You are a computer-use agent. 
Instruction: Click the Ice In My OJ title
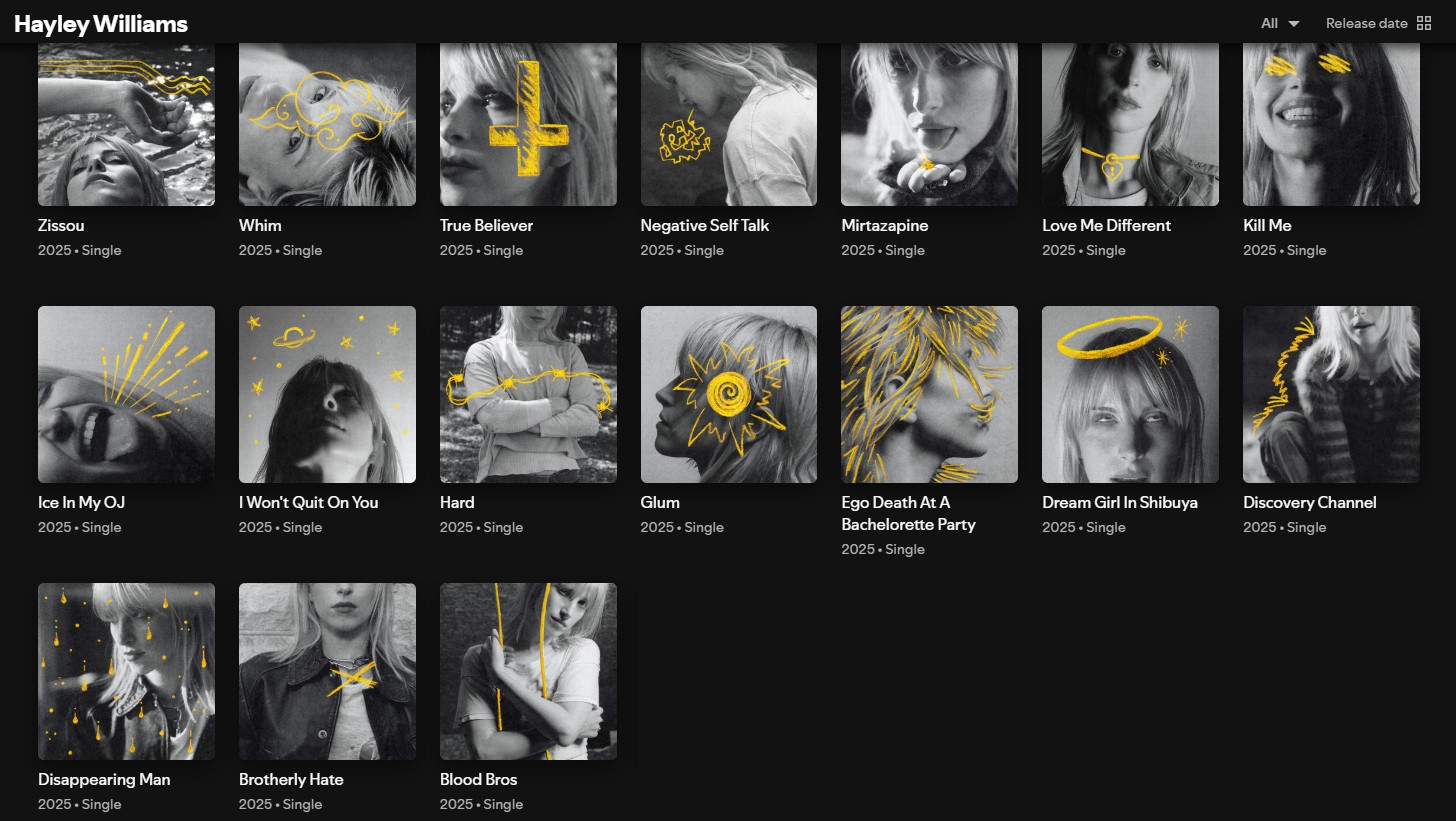(x=81, y=502)
